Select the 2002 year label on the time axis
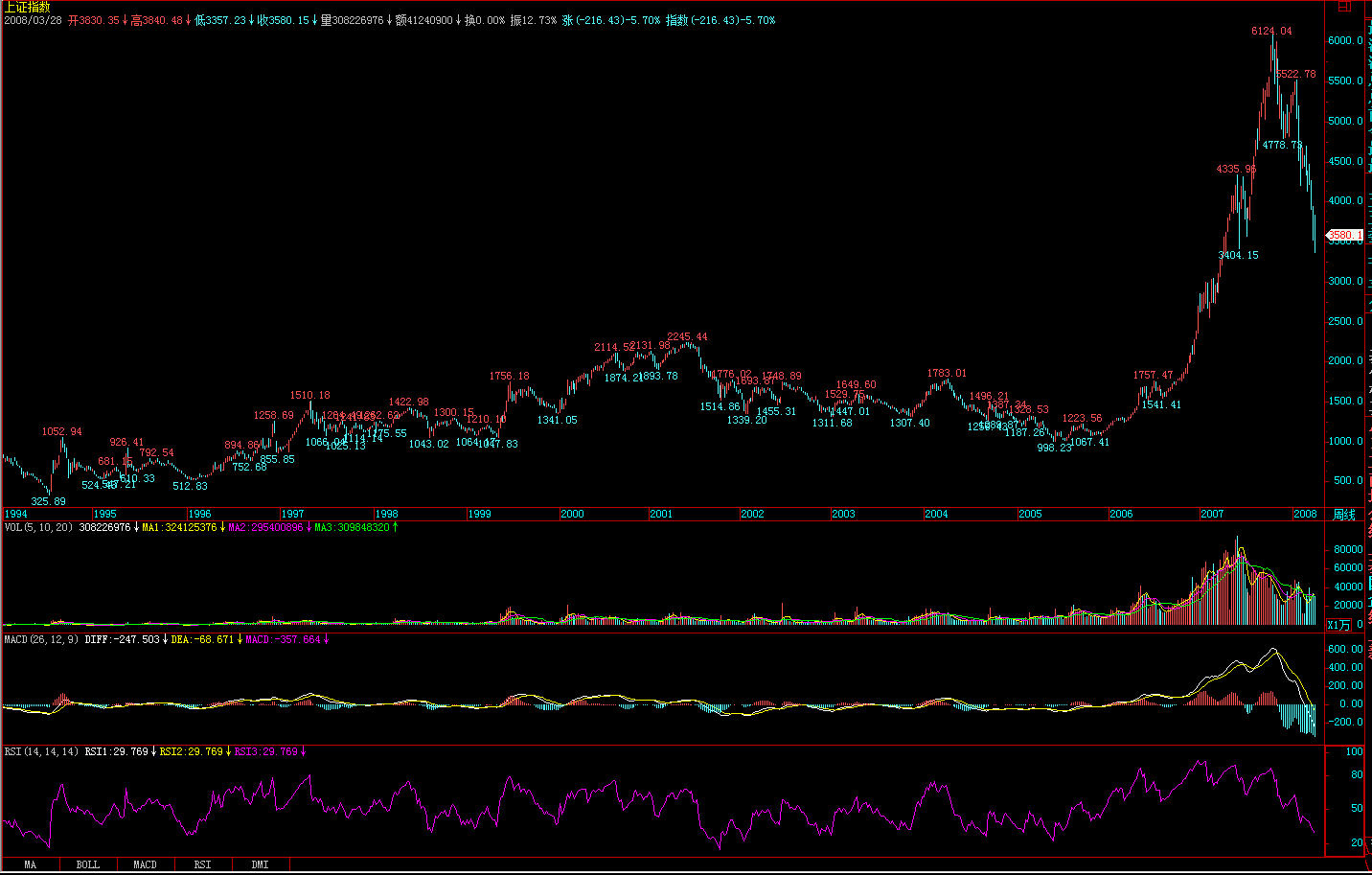 click(752, 515)
